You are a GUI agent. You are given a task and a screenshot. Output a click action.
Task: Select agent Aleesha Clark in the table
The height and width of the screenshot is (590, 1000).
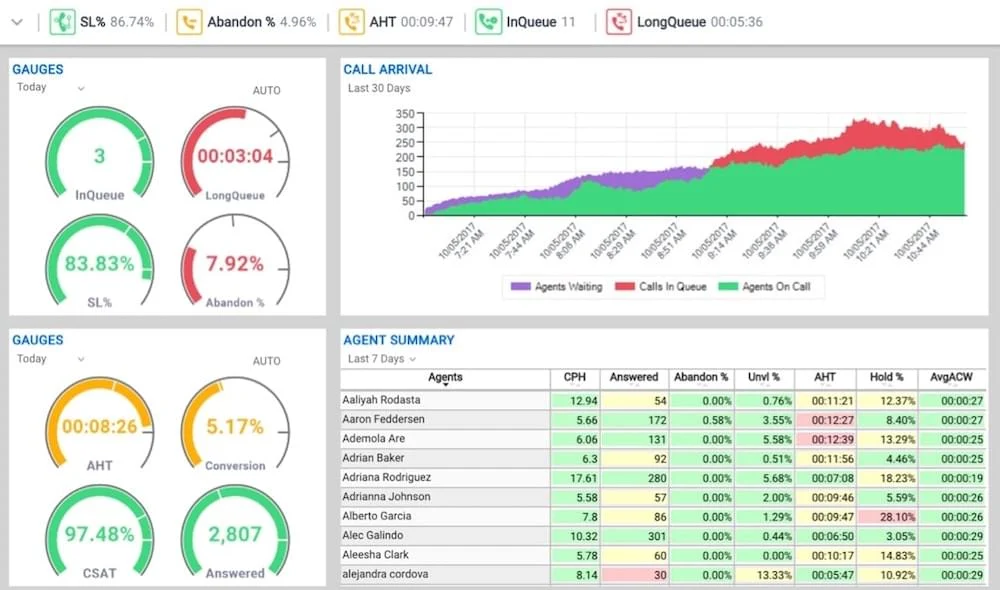click(x=375, y=554)
